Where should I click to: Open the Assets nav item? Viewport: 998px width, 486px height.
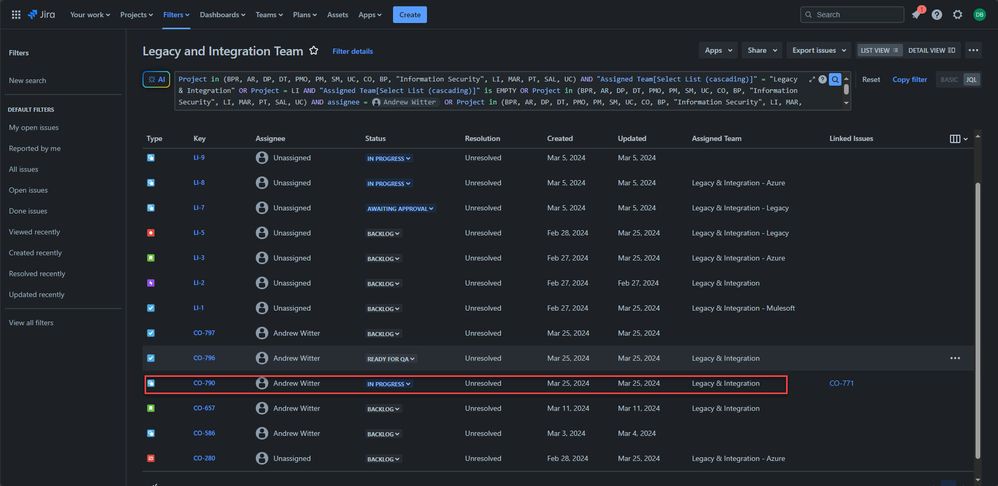(x=337, y=15)
